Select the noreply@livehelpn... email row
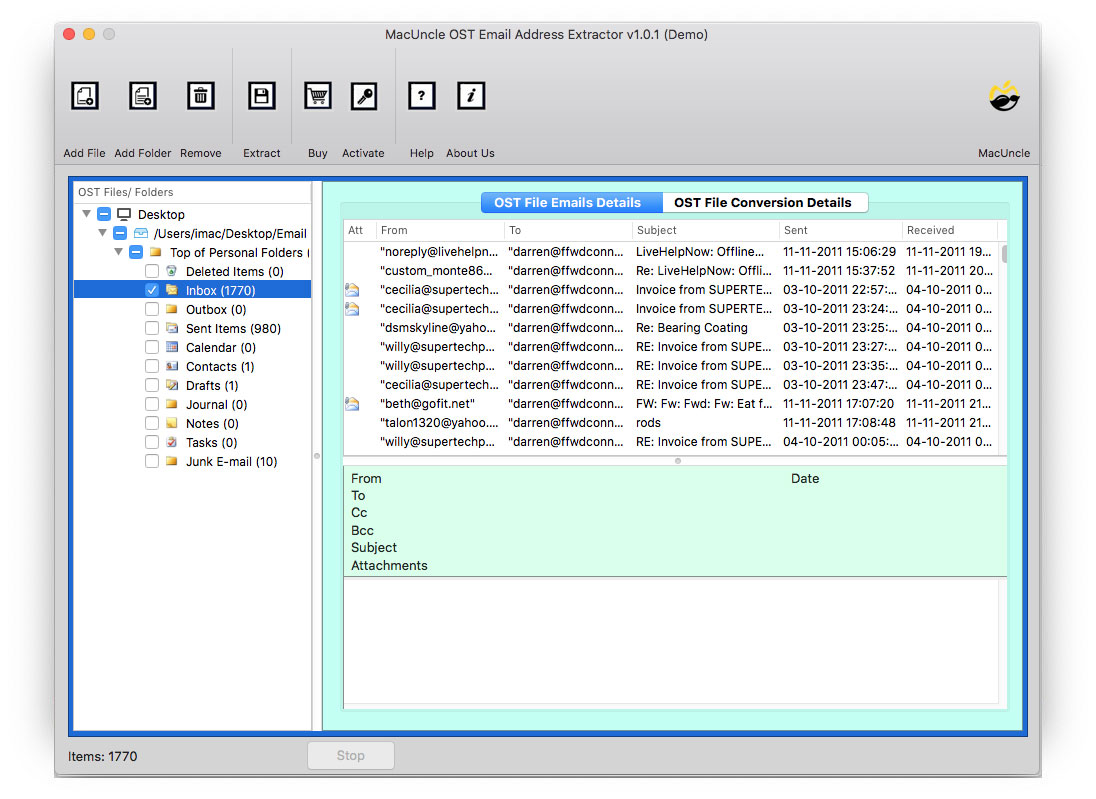This screenshot has width=1096, height=799. tap(670, 252)
